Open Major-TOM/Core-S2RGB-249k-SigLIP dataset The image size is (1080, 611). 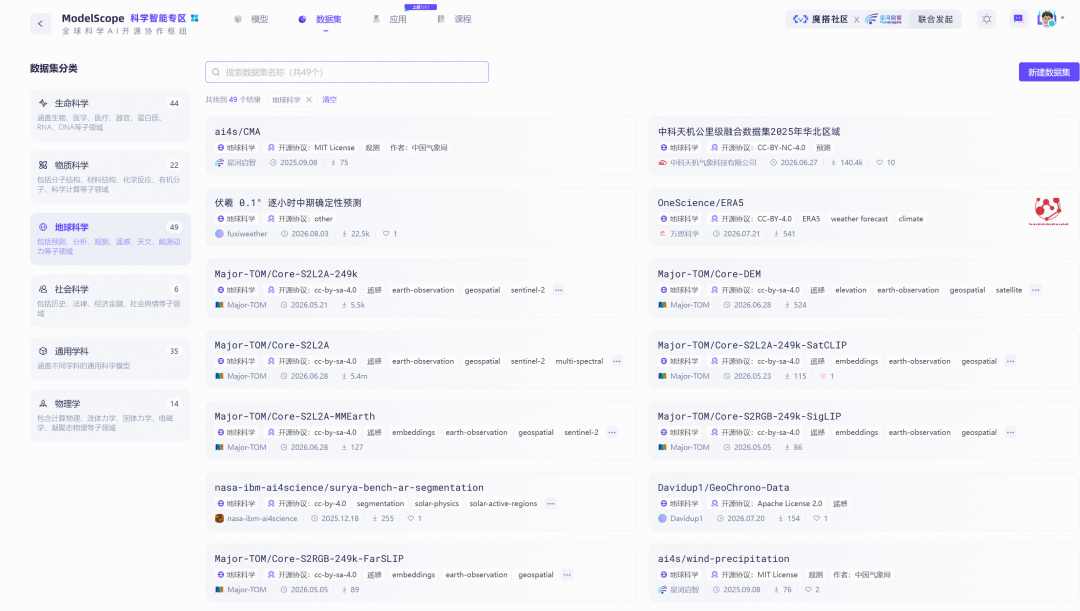tap(749, 416)
